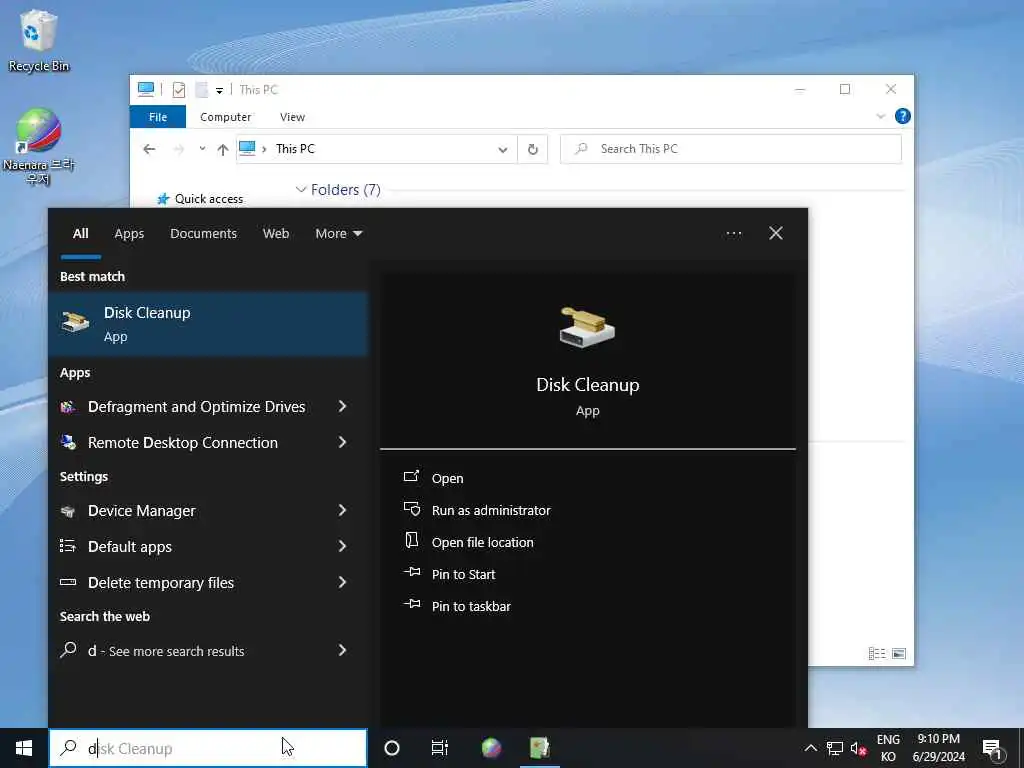Expand Delete temporary files arrow
This screenshot has width=1024, height=768.
click(x=342, y=582)
